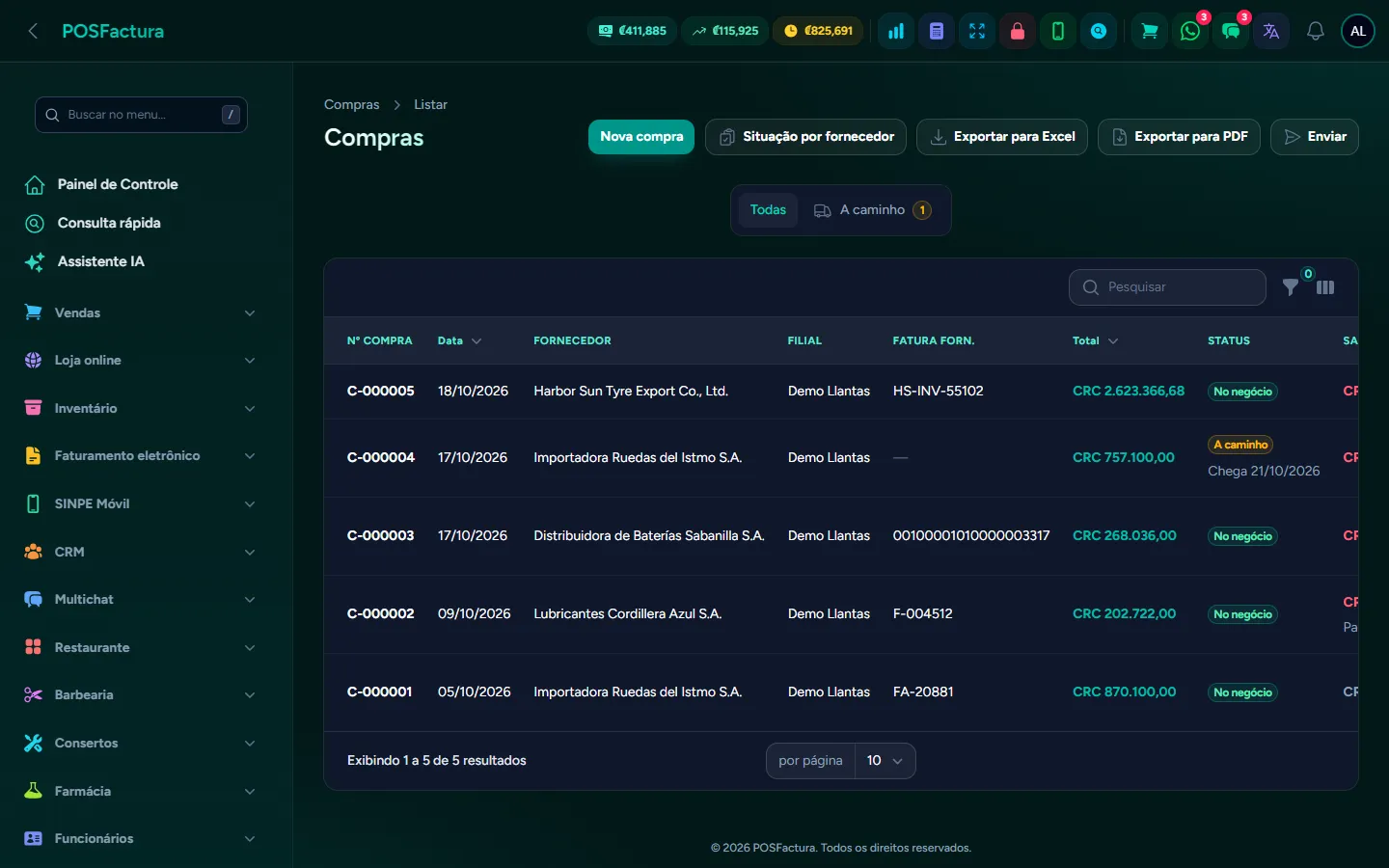This screenshot has height=868, width=1389.
Task: Open Consulta rápida in sidebar
Action: tap(109, 223)
